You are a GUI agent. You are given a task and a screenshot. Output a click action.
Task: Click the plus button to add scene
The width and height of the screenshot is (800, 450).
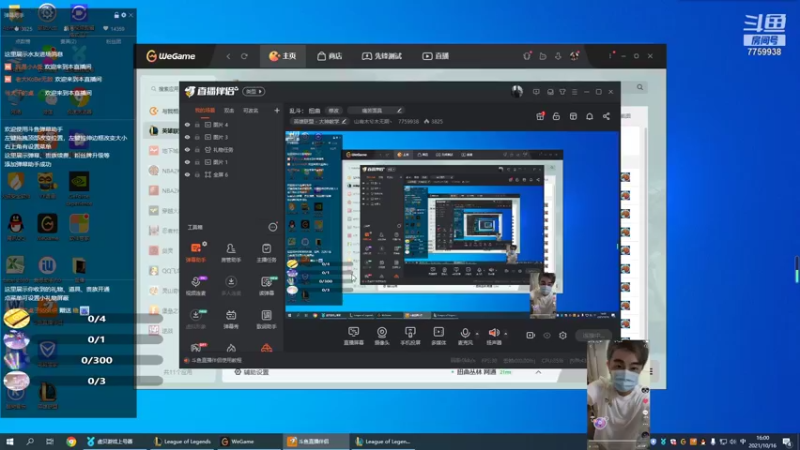(x=277, y=110)
